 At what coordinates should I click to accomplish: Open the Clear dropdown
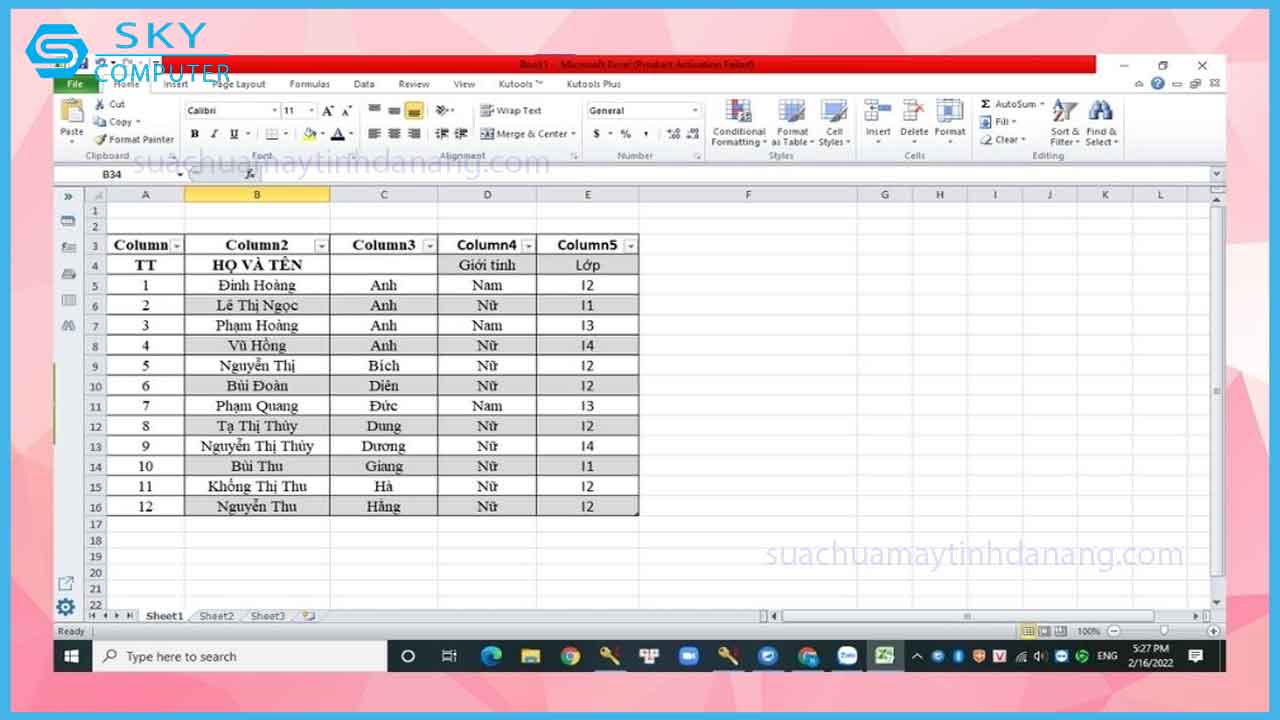click(x=1003, y=140)
